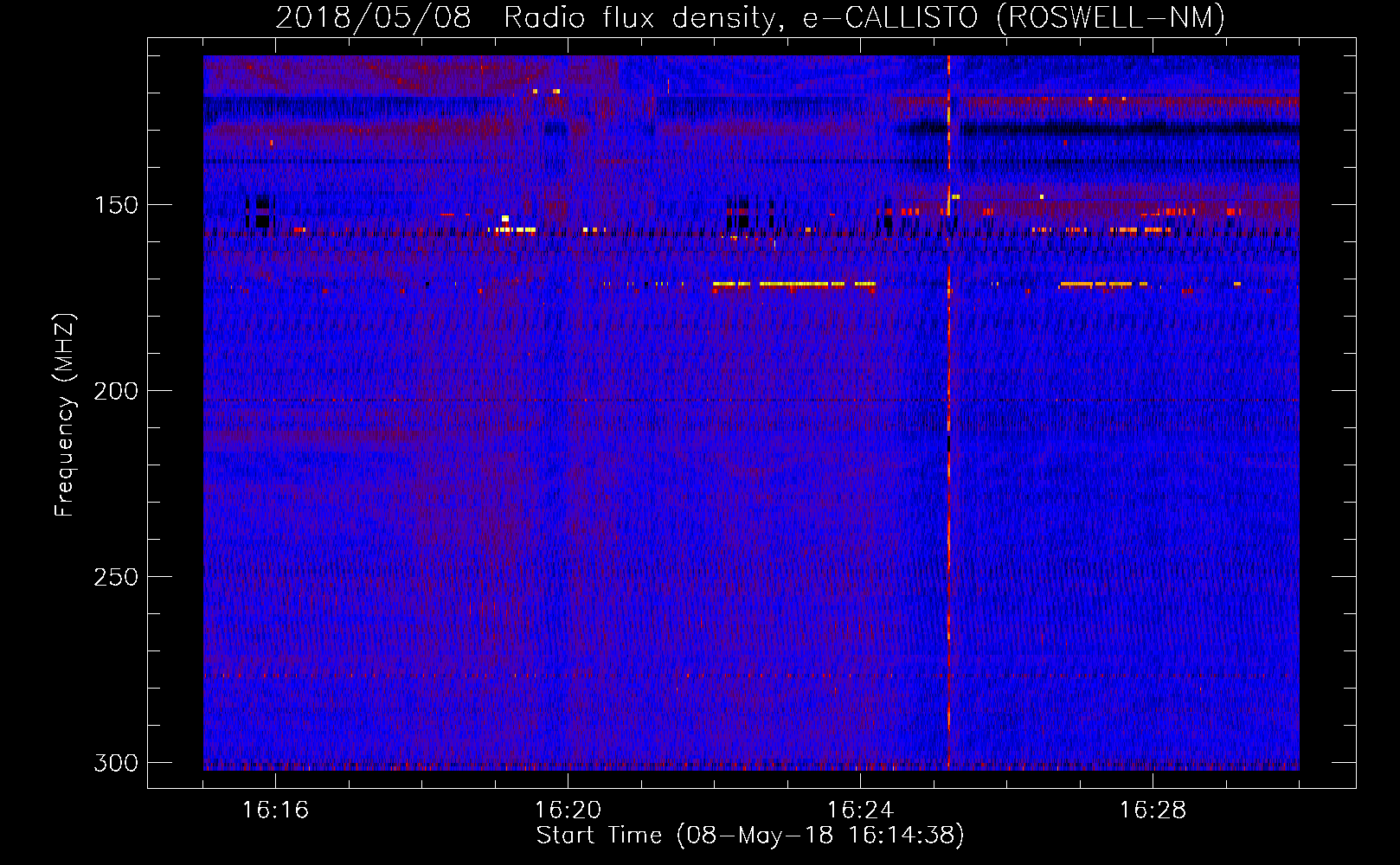
Task: Click the plot title text 'Radio flux density, e-CALLISTO'
Action: pyautogui.click(x=741, y=17)
